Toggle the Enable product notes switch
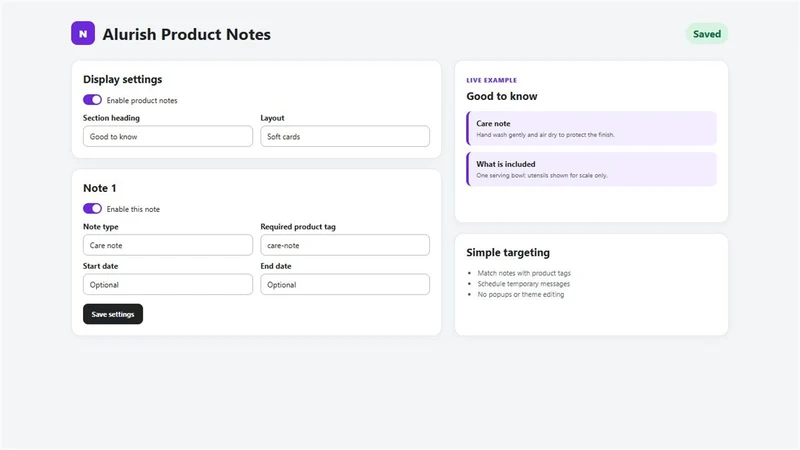The height and width of the screenshot is (450, 800). click(92, 100)
